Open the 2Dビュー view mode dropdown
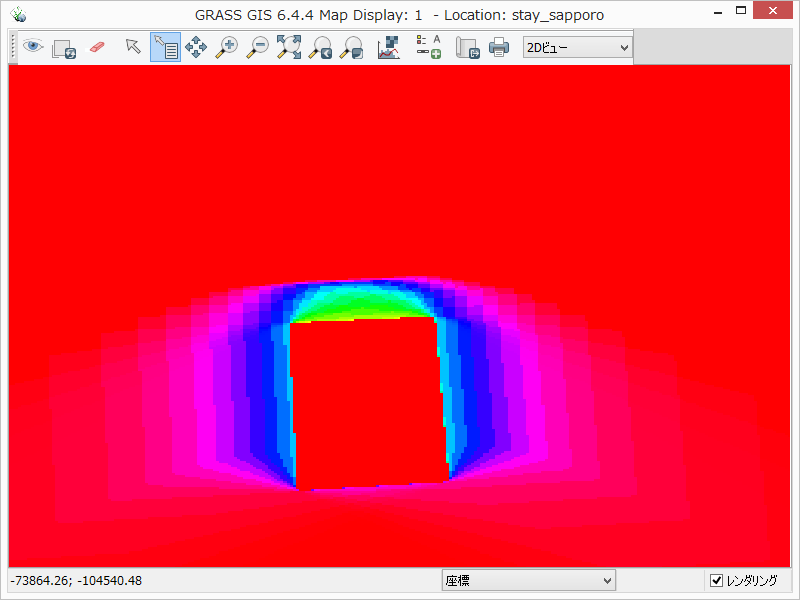Screen dimensions: 800x600 577,47
